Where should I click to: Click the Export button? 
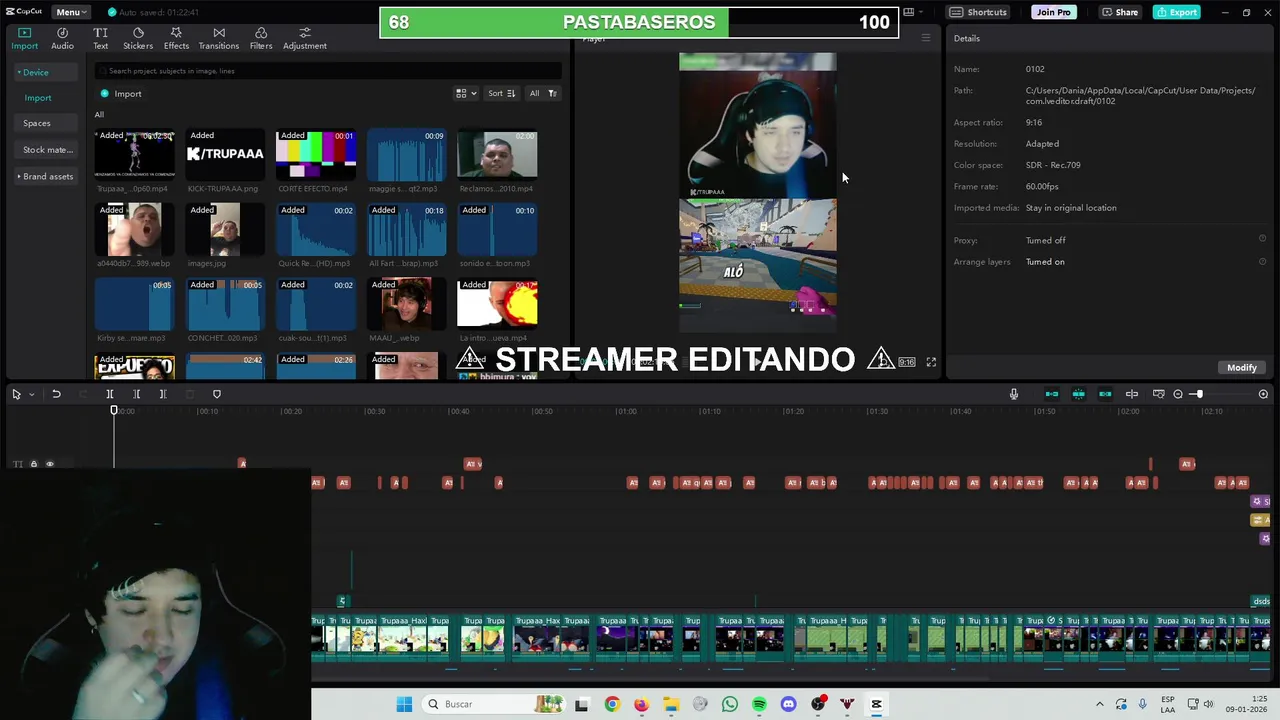1176,12
